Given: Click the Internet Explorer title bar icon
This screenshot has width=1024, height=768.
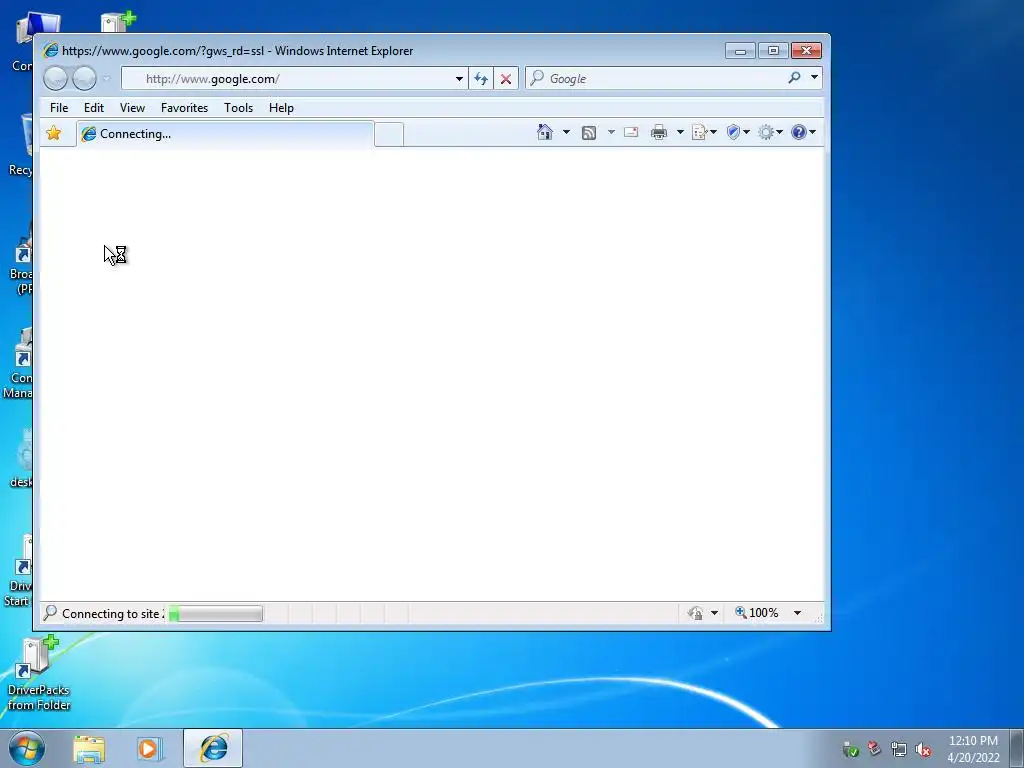Looking at the screenshot, I should 50,51.
